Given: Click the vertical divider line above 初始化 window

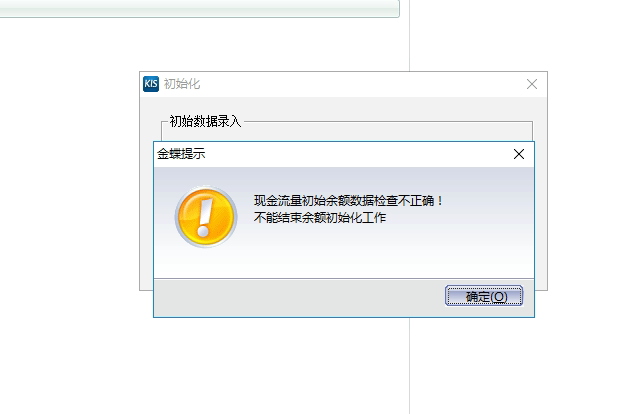Looking at the screenshot, I should coord(409,36).
